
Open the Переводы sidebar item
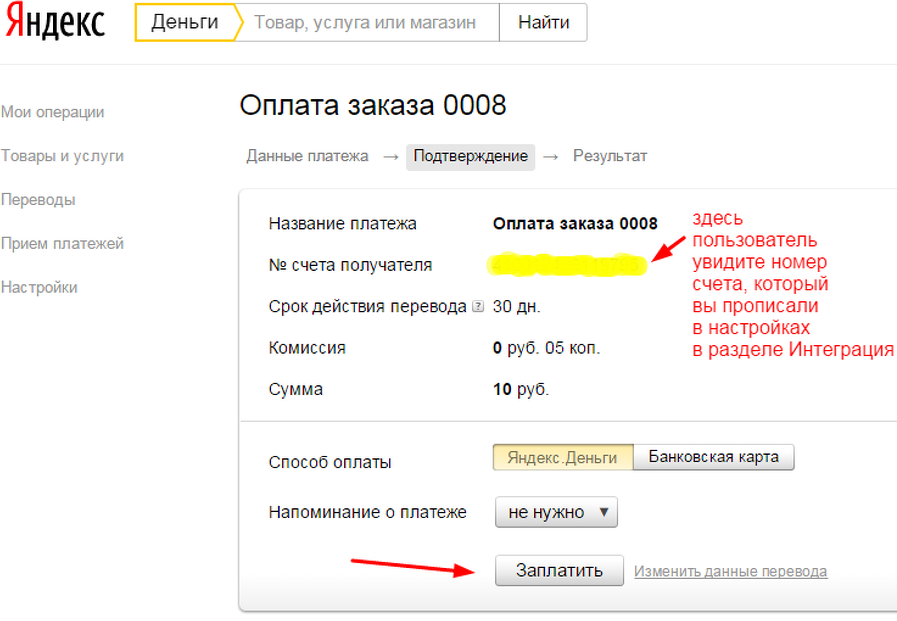pos(38,200)
